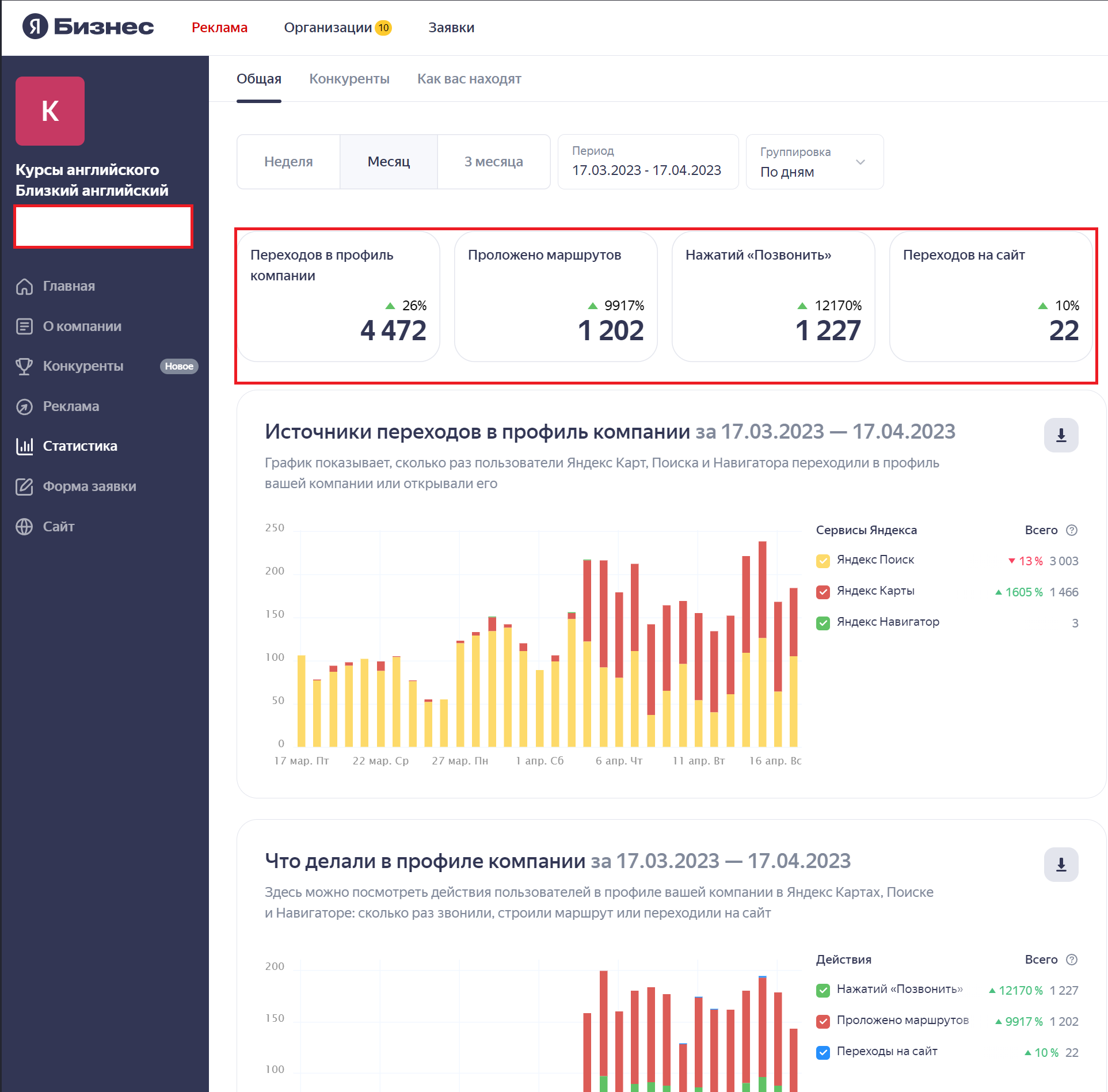
Task: Download the profile sources chart
Action: pos(1061,435)
